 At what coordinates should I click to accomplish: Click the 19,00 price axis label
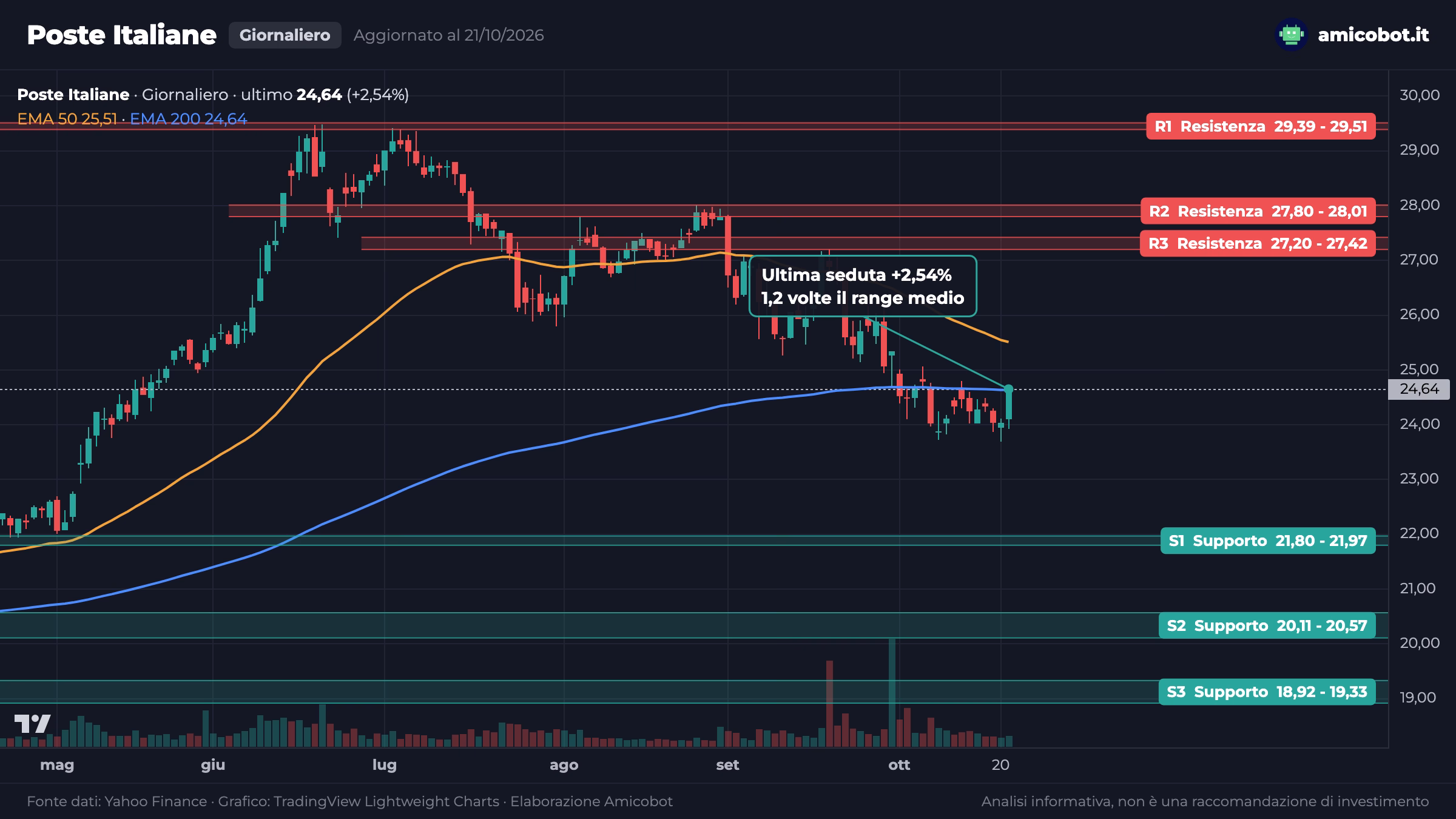coord(1419,698)
